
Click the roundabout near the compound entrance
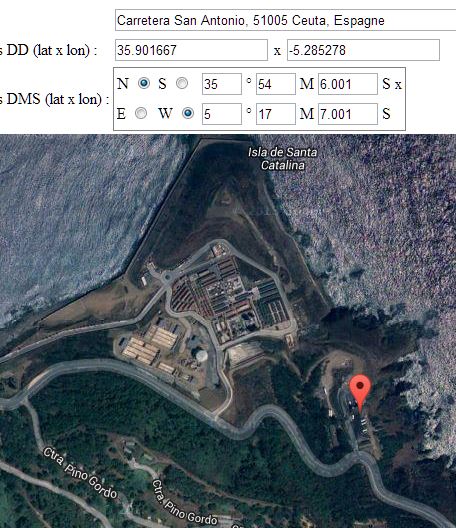(x=167, y=277)
